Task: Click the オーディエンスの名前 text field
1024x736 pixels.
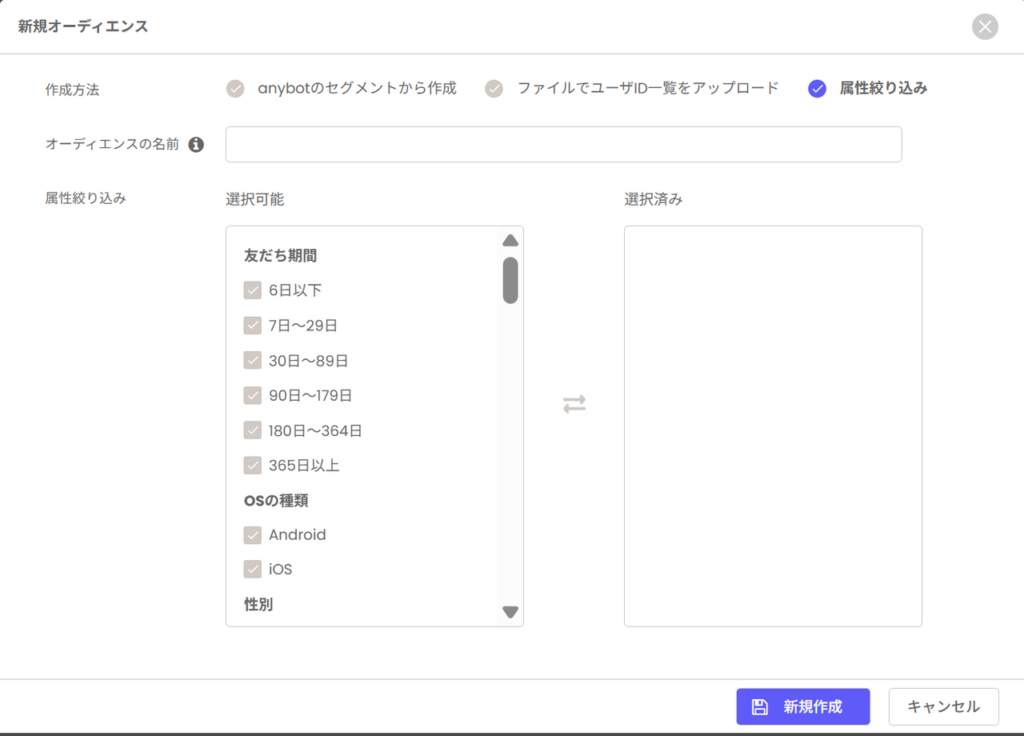Action: coord(563,144)
